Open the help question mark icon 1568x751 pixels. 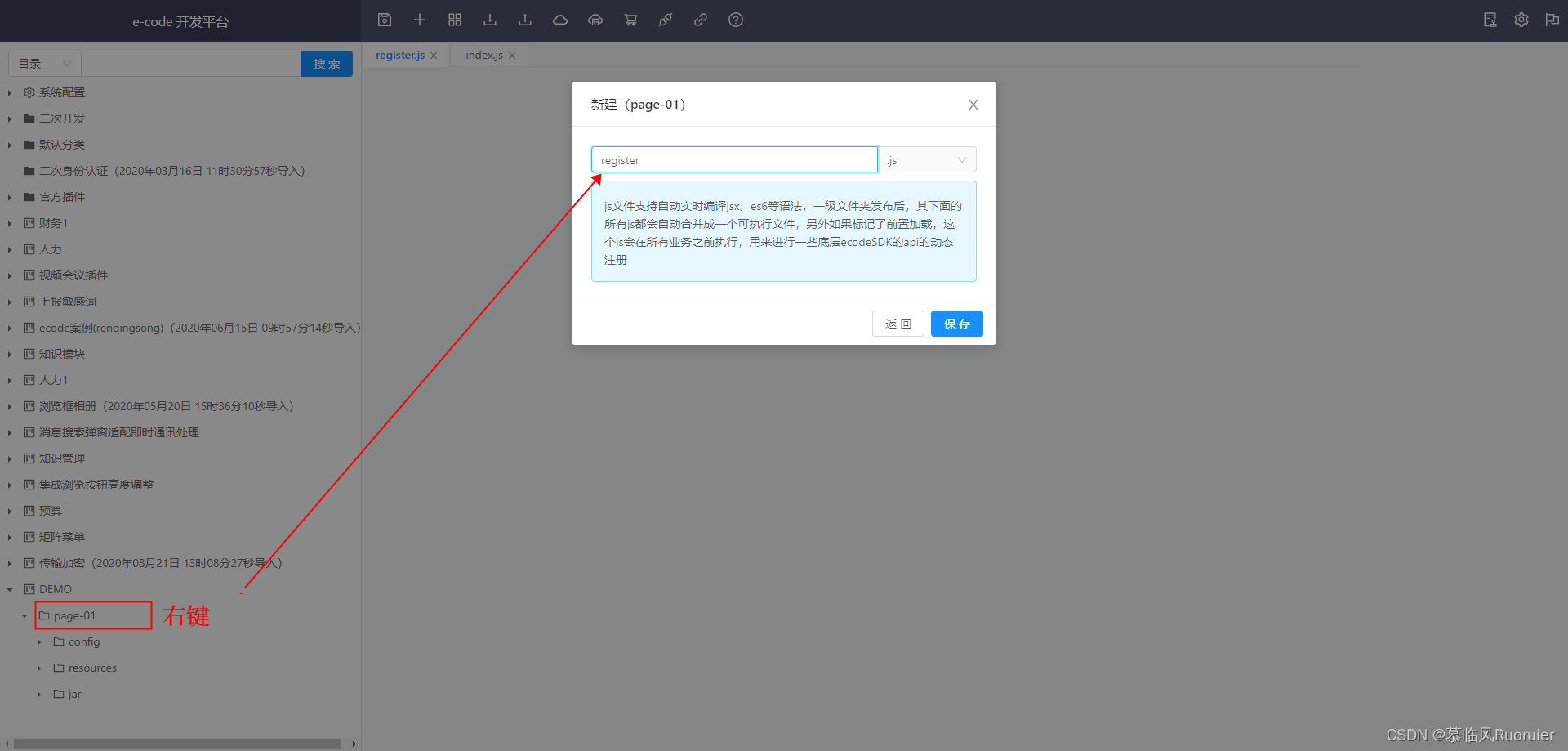point(736,20)
